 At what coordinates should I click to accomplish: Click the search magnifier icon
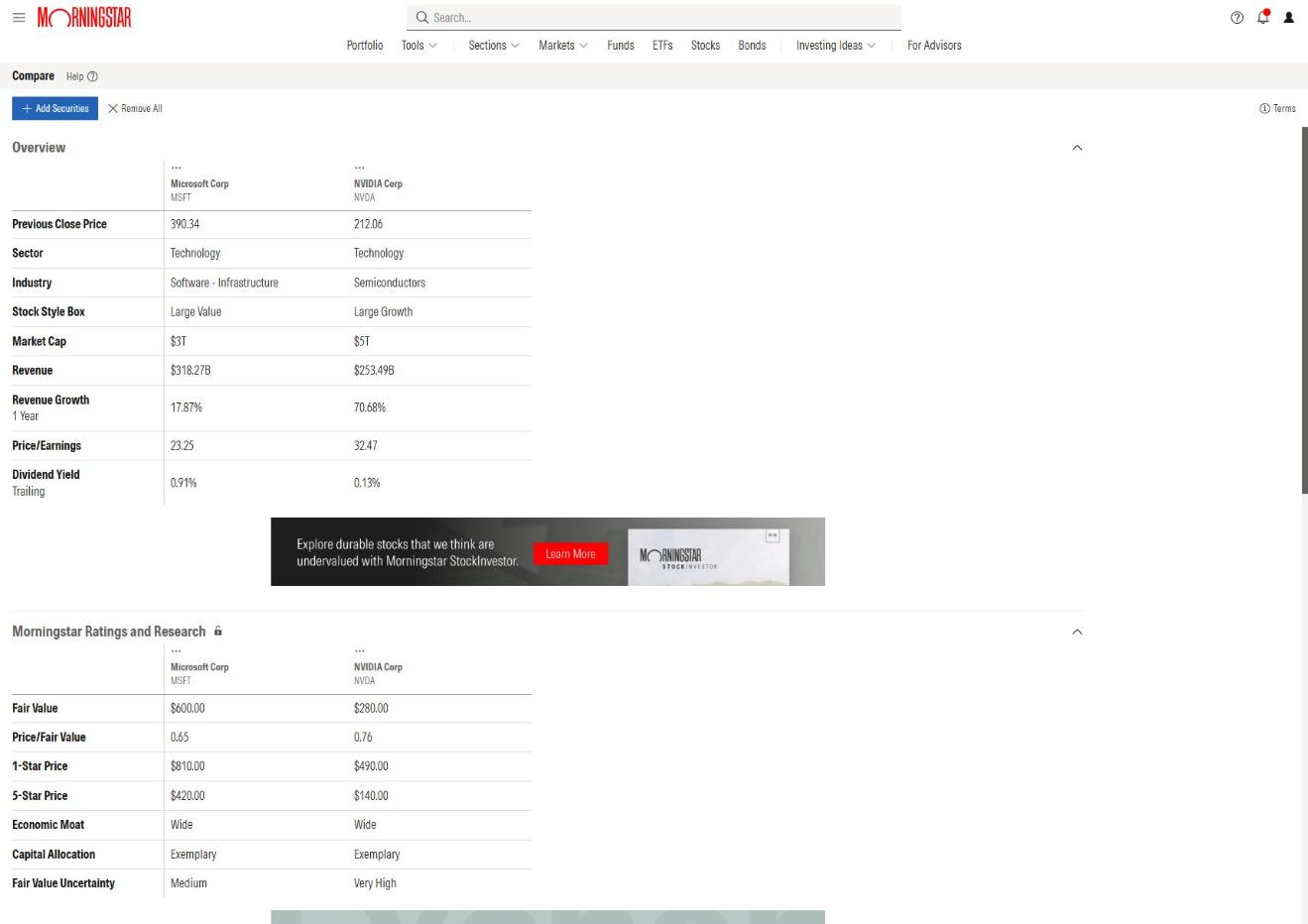421,18
